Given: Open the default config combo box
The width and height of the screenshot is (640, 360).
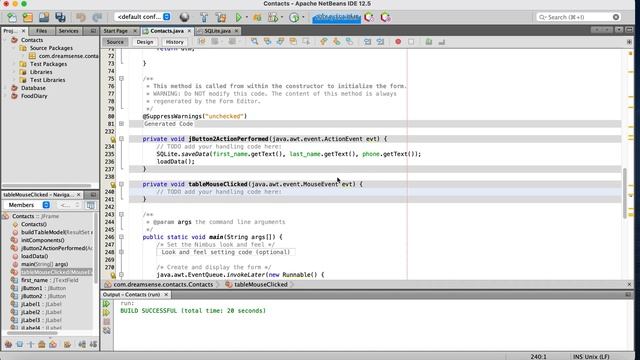Looking at the screenshot, I should [x=143, y=17].
